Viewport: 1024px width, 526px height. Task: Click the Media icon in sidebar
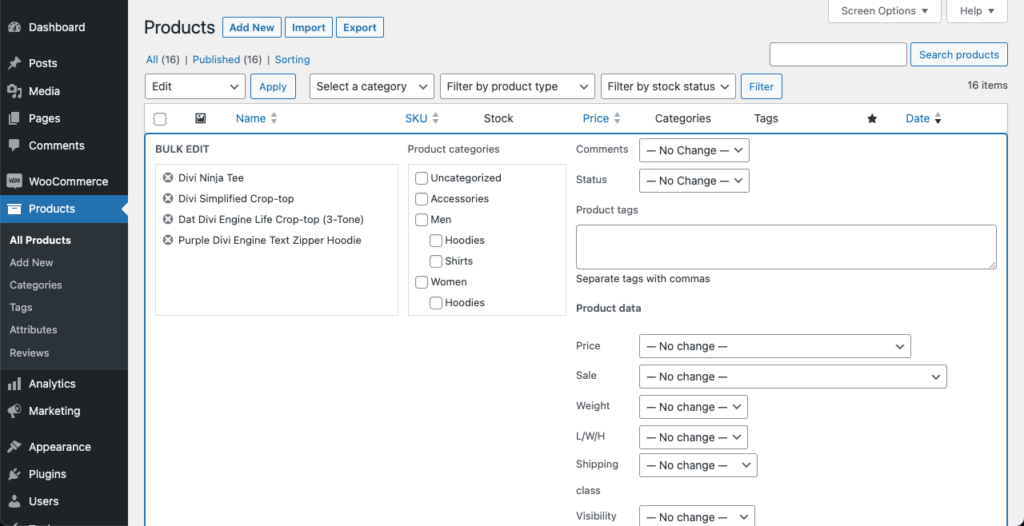coord(14,91)
